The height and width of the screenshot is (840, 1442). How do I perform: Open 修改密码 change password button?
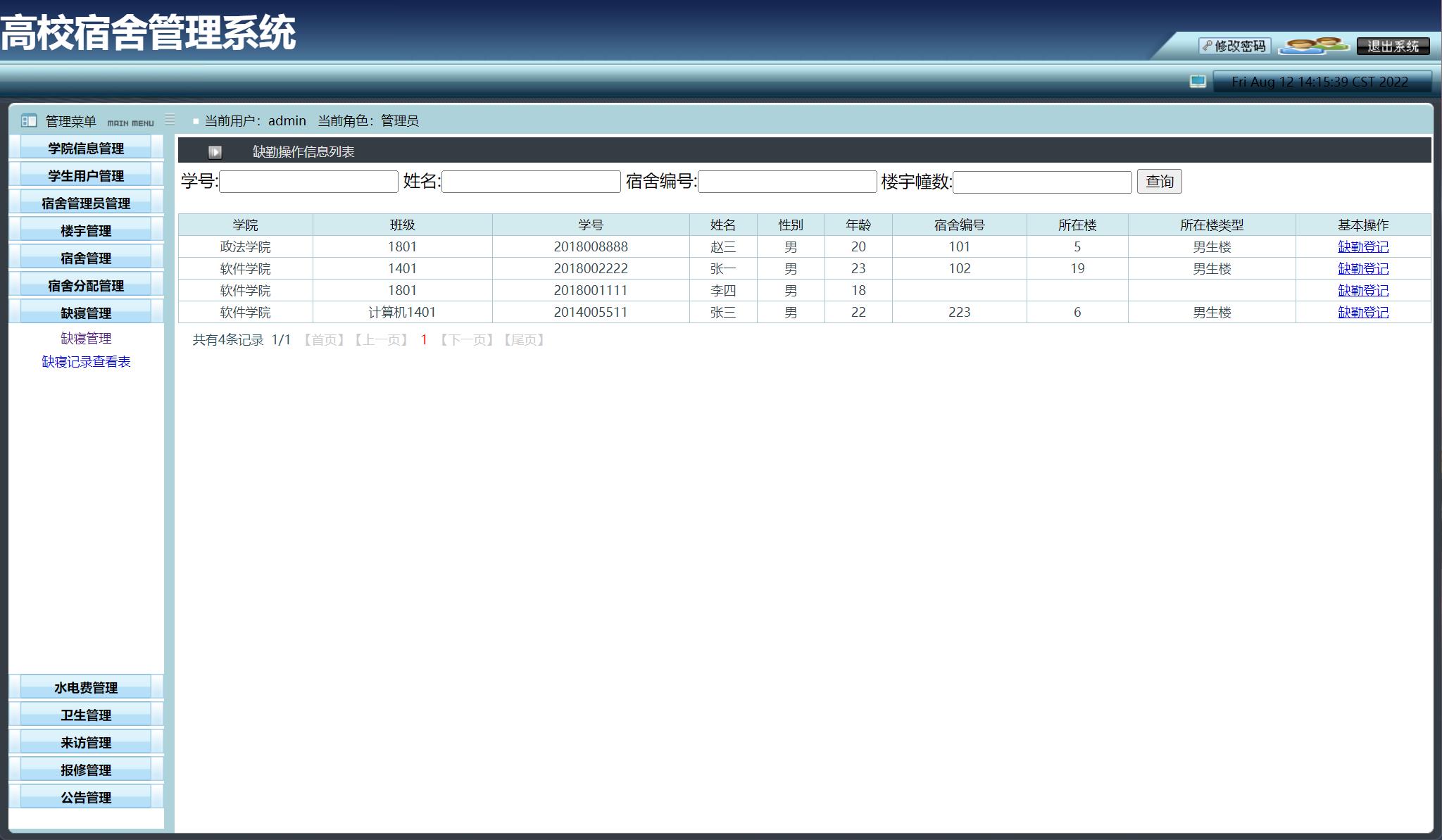click(x=1234, y=46)
